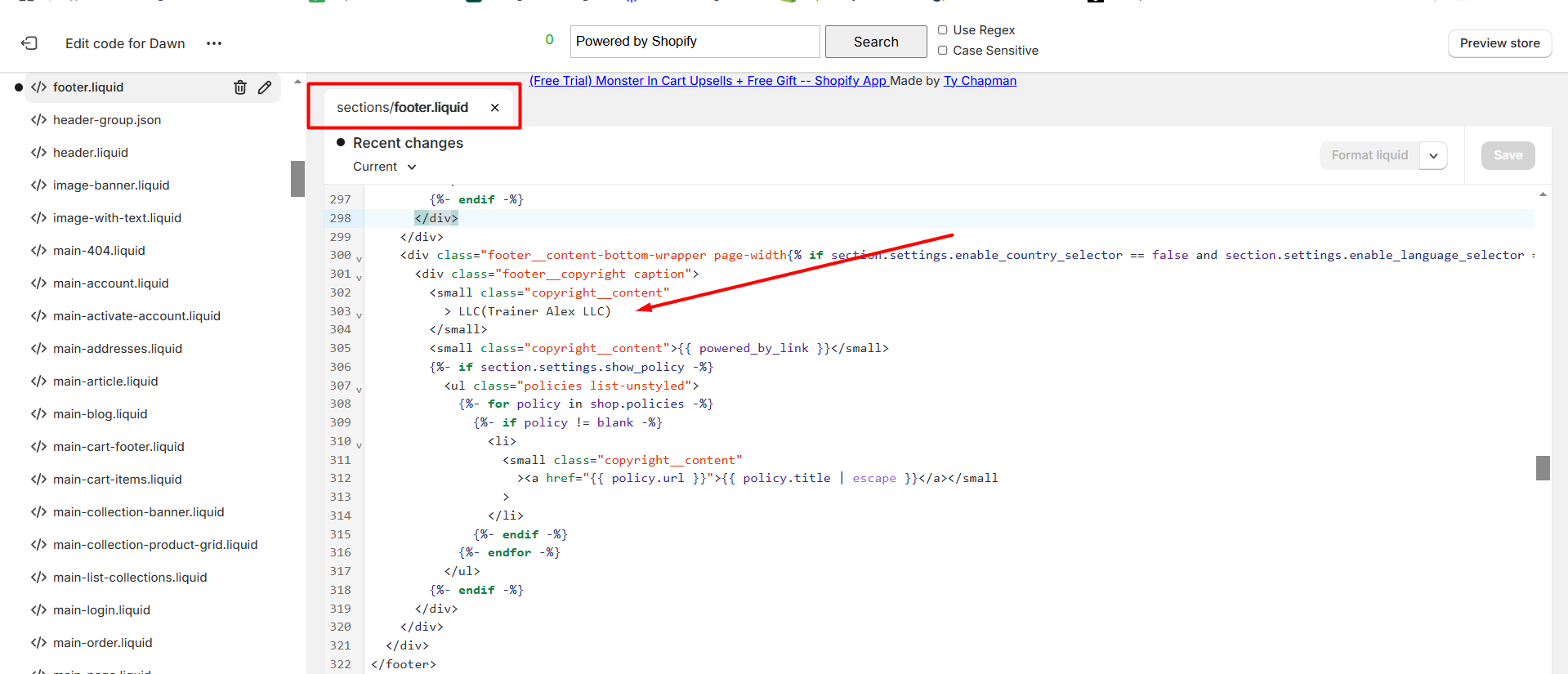This screenshot has width=1568, height=674.
Task: Open main-collection-product-grid.liquid file
Action: 155,545
